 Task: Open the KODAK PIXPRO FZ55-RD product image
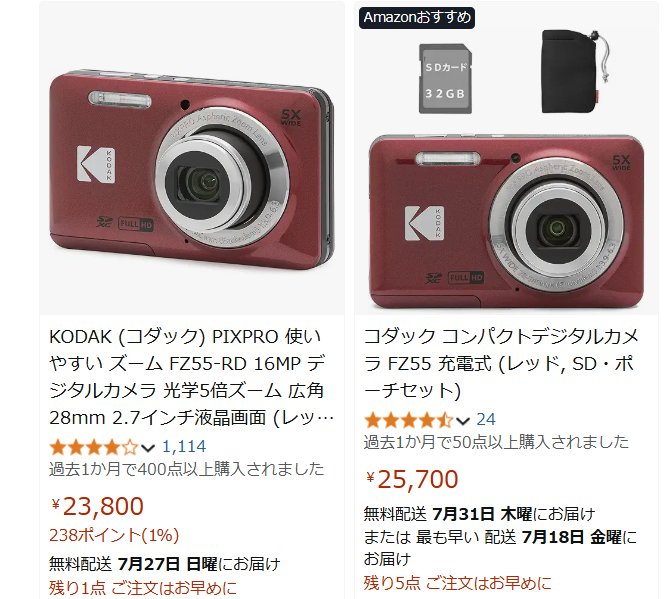pos(192,158)
